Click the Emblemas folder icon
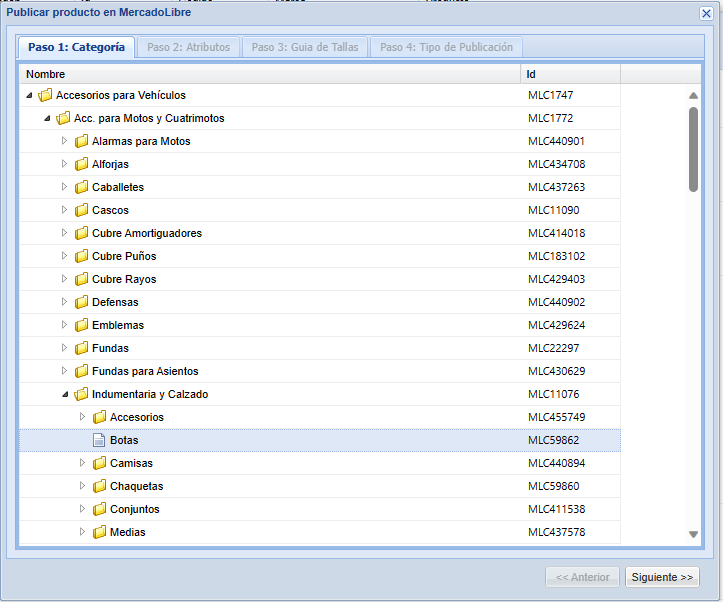 coord(81,325)
